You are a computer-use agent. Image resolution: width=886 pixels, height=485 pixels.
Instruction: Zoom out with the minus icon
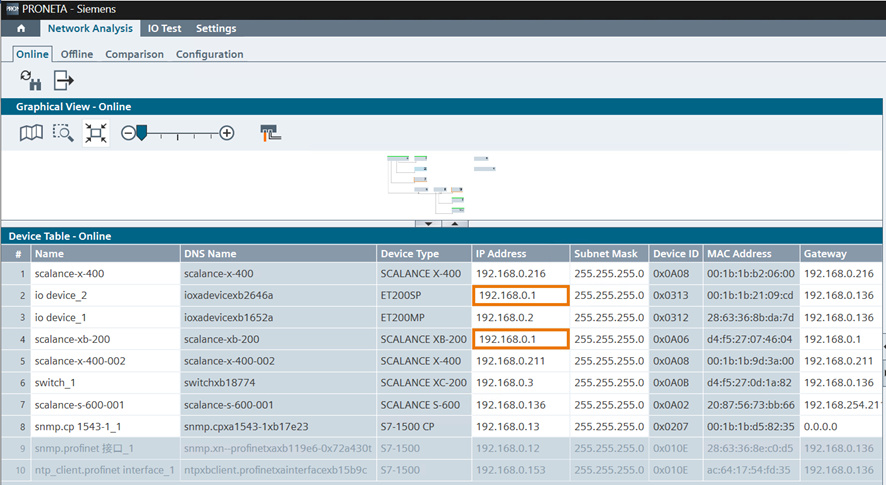pos(128,133)
